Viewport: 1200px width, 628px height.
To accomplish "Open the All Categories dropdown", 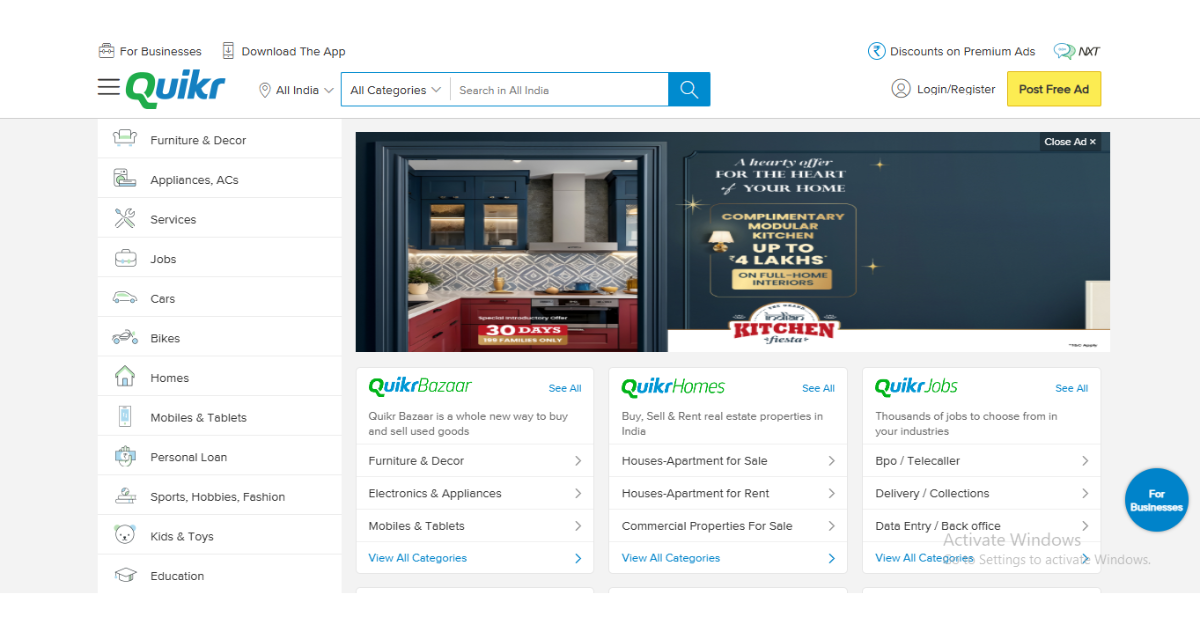I will point(396,90).
